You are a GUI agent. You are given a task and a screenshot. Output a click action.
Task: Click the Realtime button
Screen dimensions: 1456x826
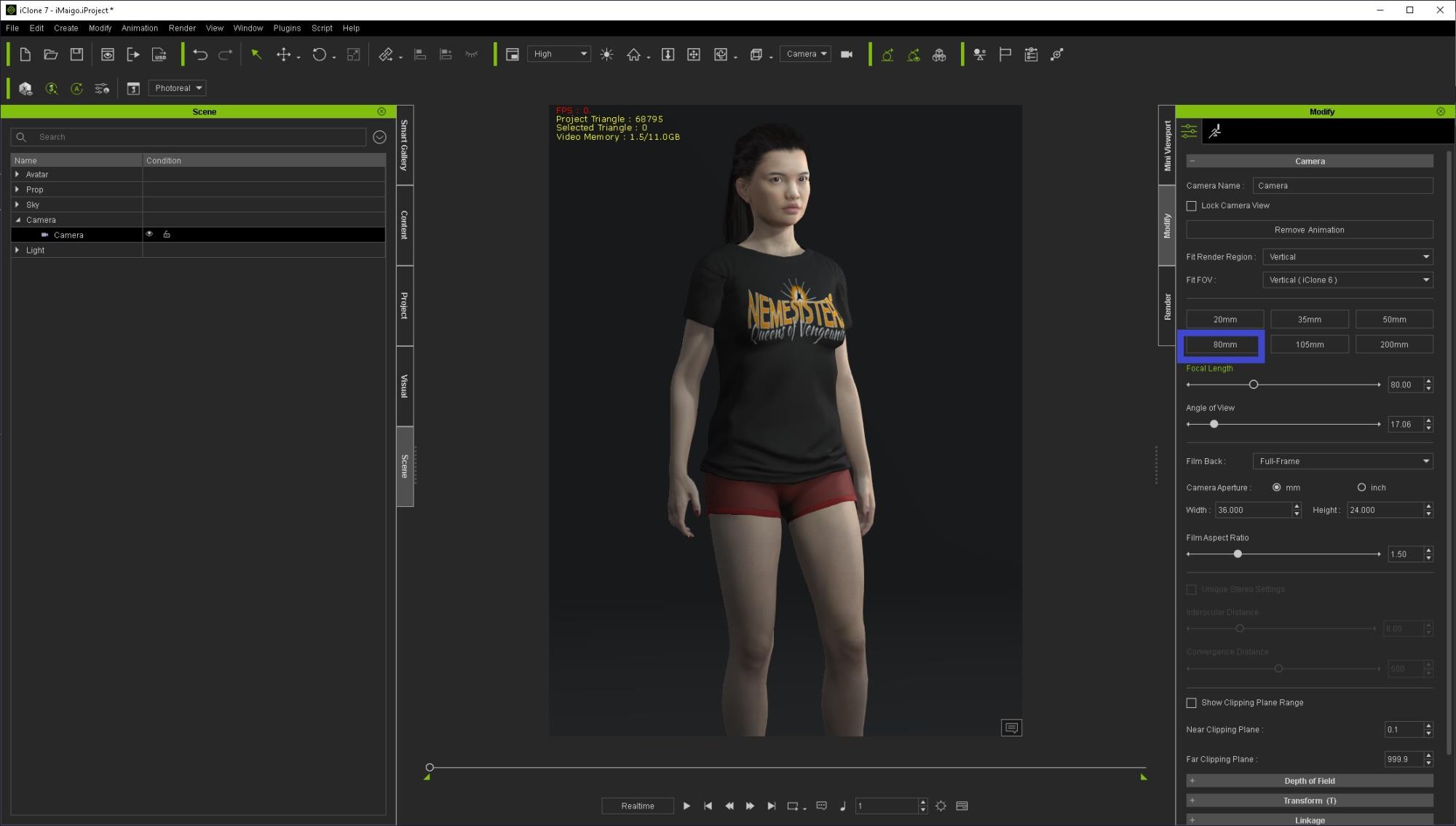click(637, 806)
